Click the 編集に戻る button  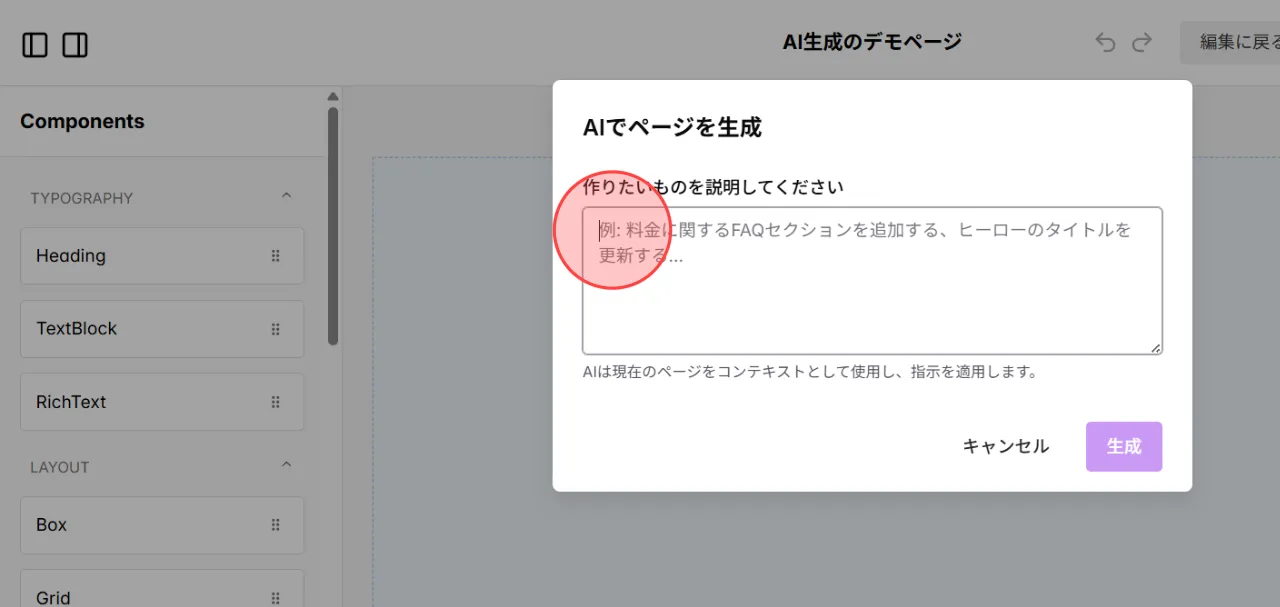[x=1230, y=43]
